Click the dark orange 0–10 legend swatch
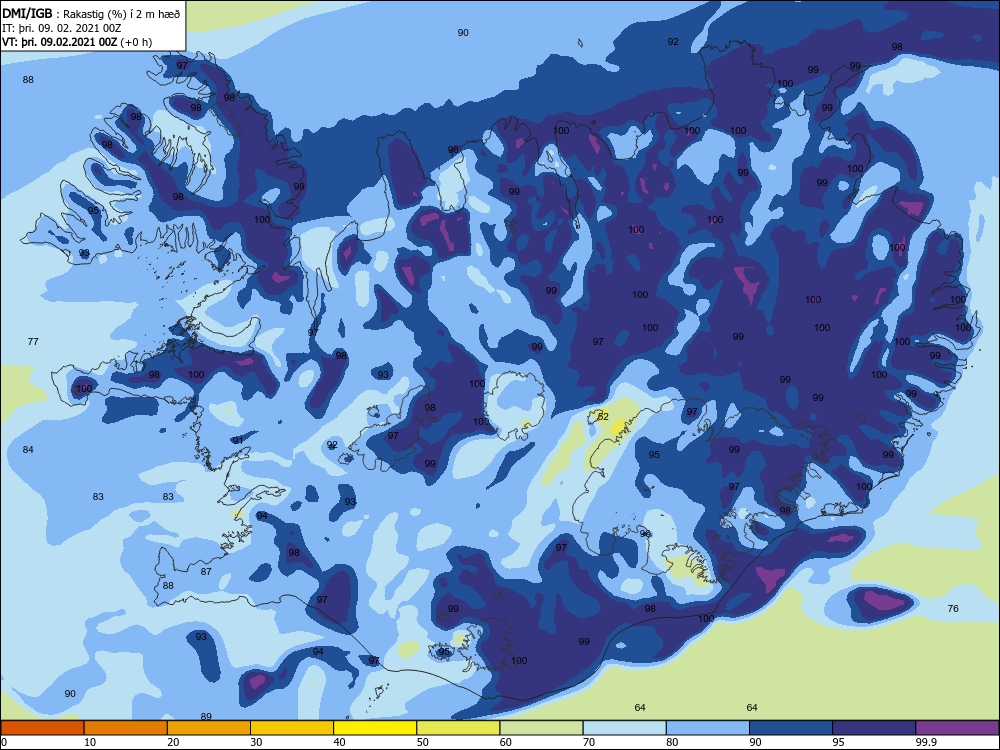The height and width of the screenshot is (750, 1000). click(42, 728)
